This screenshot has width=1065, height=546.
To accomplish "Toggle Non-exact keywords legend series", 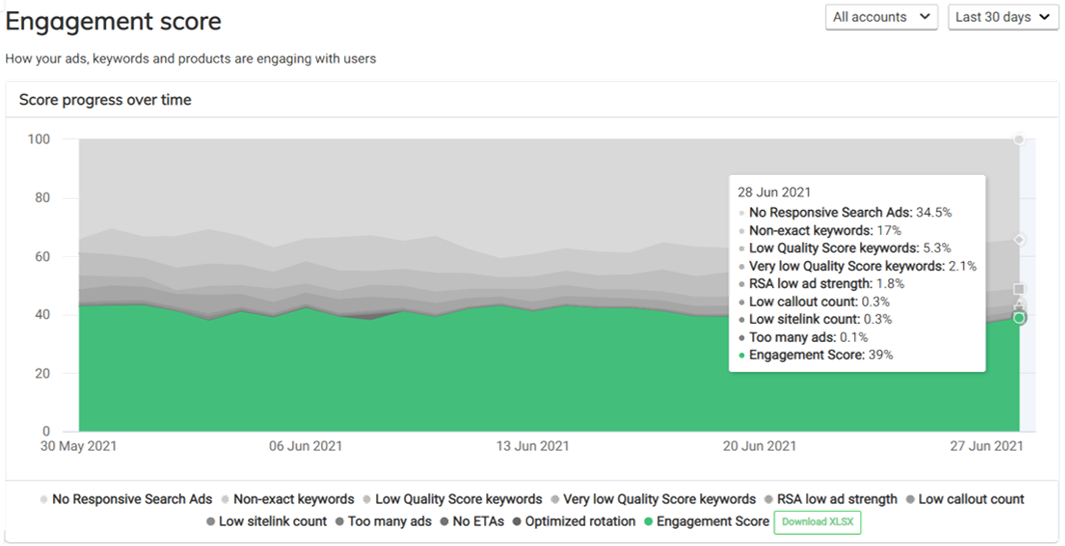I will [293, 499].
